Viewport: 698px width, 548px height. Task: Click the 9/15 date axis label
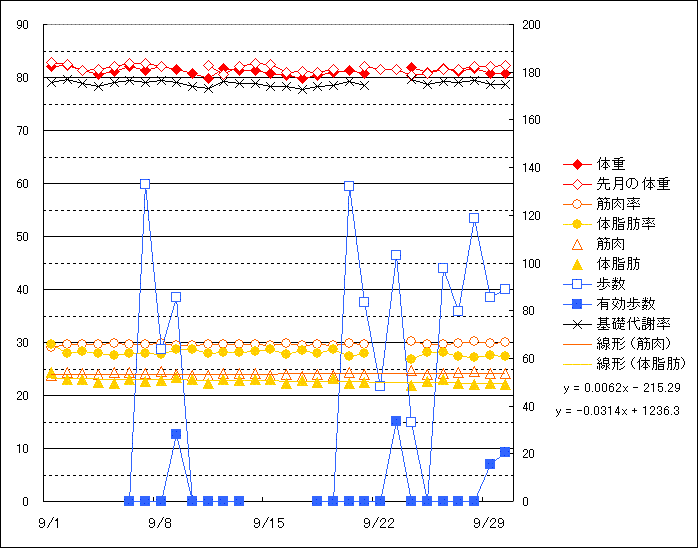point(268,523)
